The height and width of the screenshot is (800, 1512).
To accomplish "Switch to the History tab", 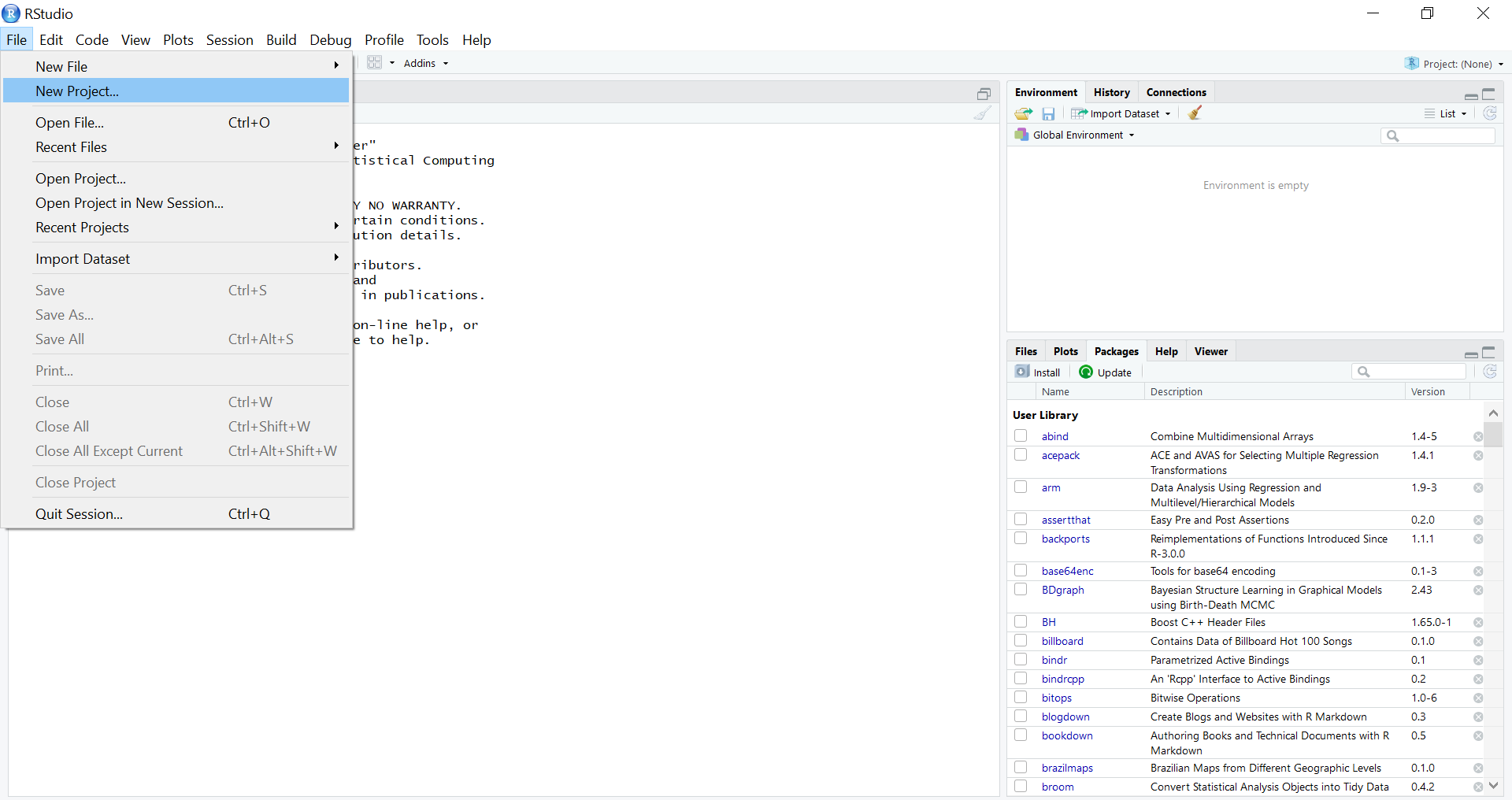I will pos(1111,92).
